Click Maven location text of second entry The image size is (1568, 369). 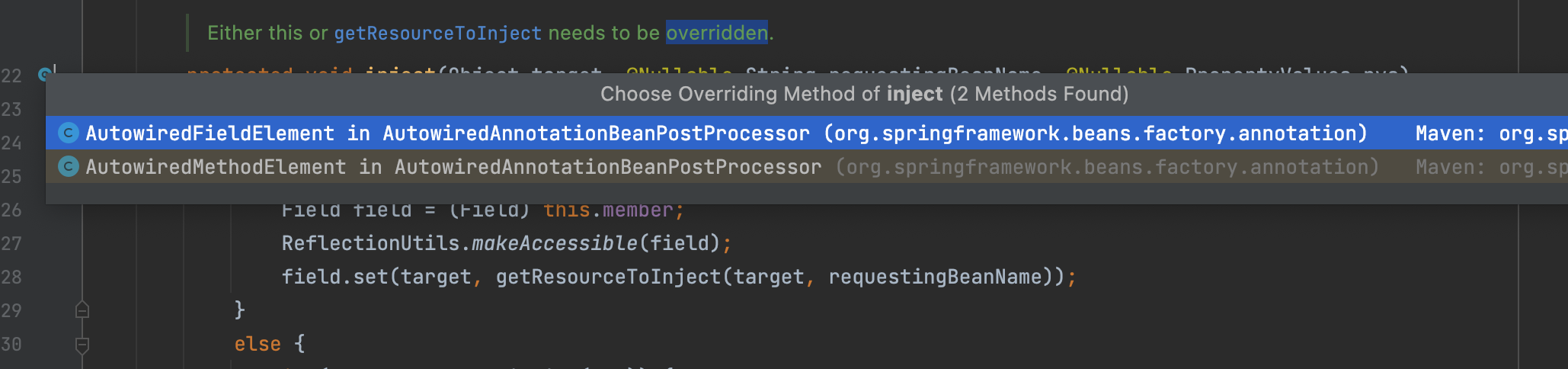(1491, 167)
